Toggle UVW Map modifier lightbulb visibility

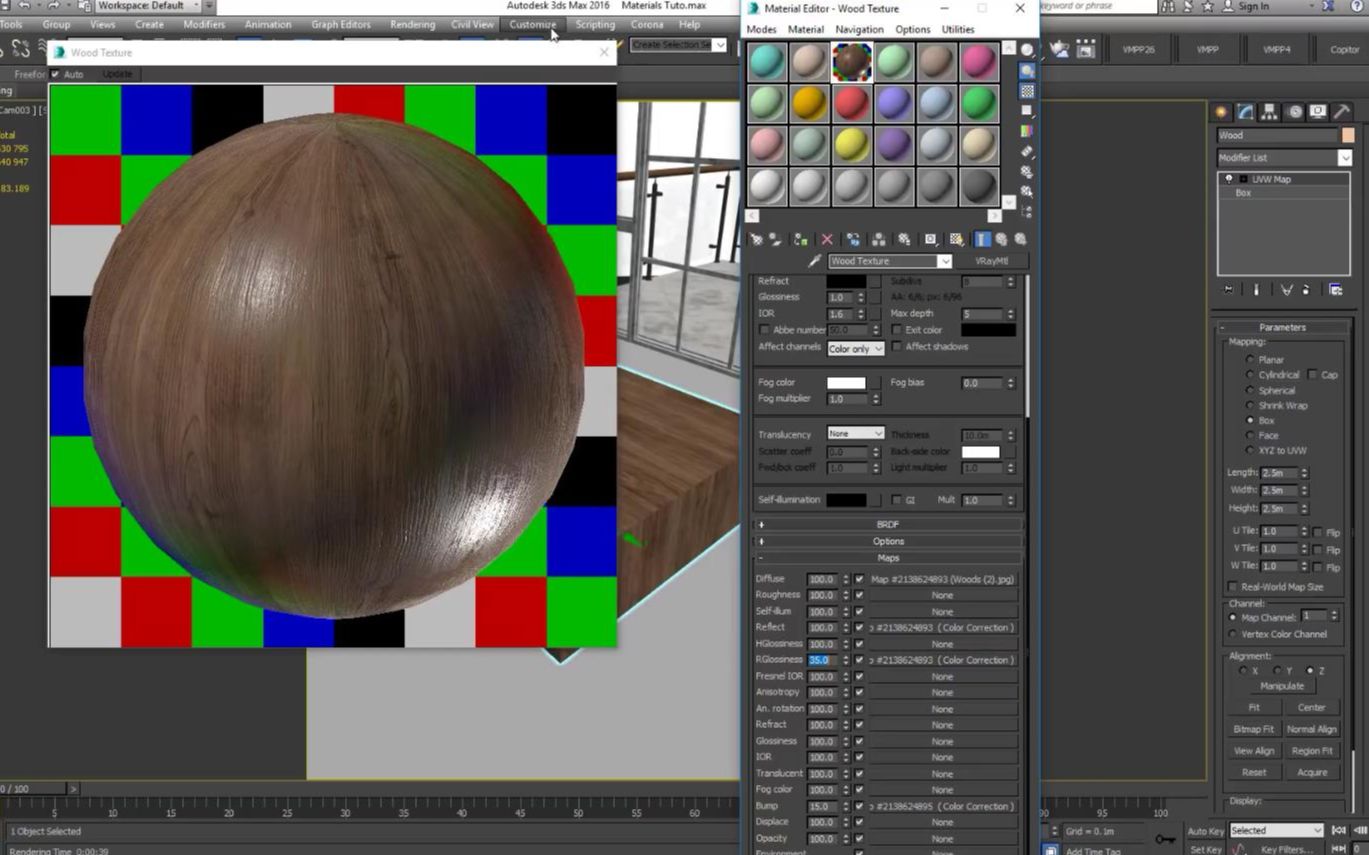(1229, 179)
